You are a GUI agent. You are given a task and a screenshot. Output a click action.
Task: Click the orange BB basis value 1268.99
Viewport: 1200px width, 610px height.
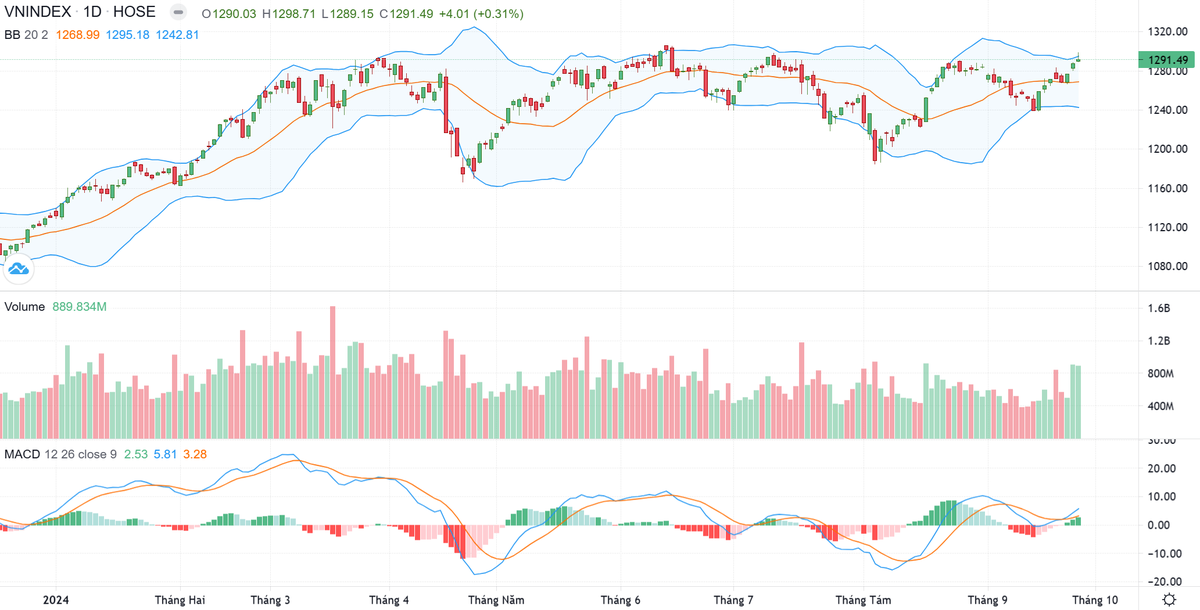(78, 34)
